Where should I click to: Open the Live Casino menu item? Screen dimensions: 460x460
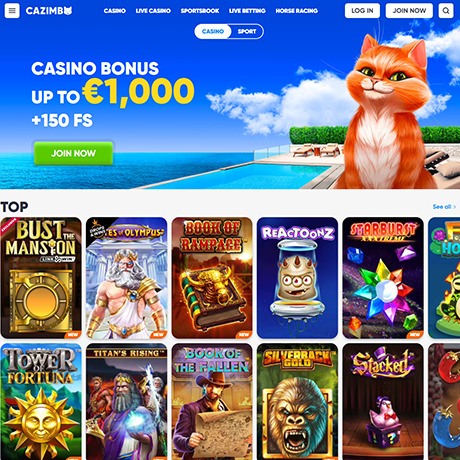pyautogui.click(x=153, y=11)
